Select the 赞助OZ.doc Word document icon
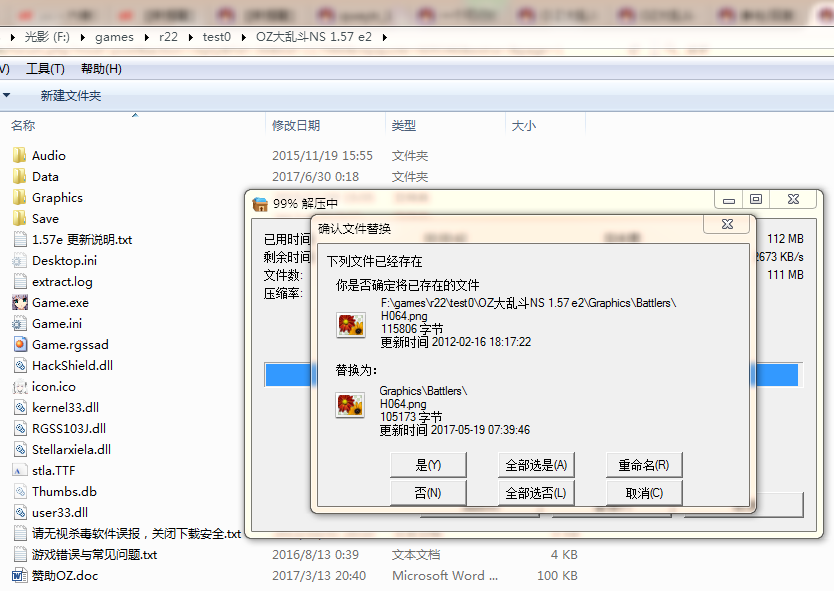This screenshot has width=834, height=591. [x=20, y=576]
